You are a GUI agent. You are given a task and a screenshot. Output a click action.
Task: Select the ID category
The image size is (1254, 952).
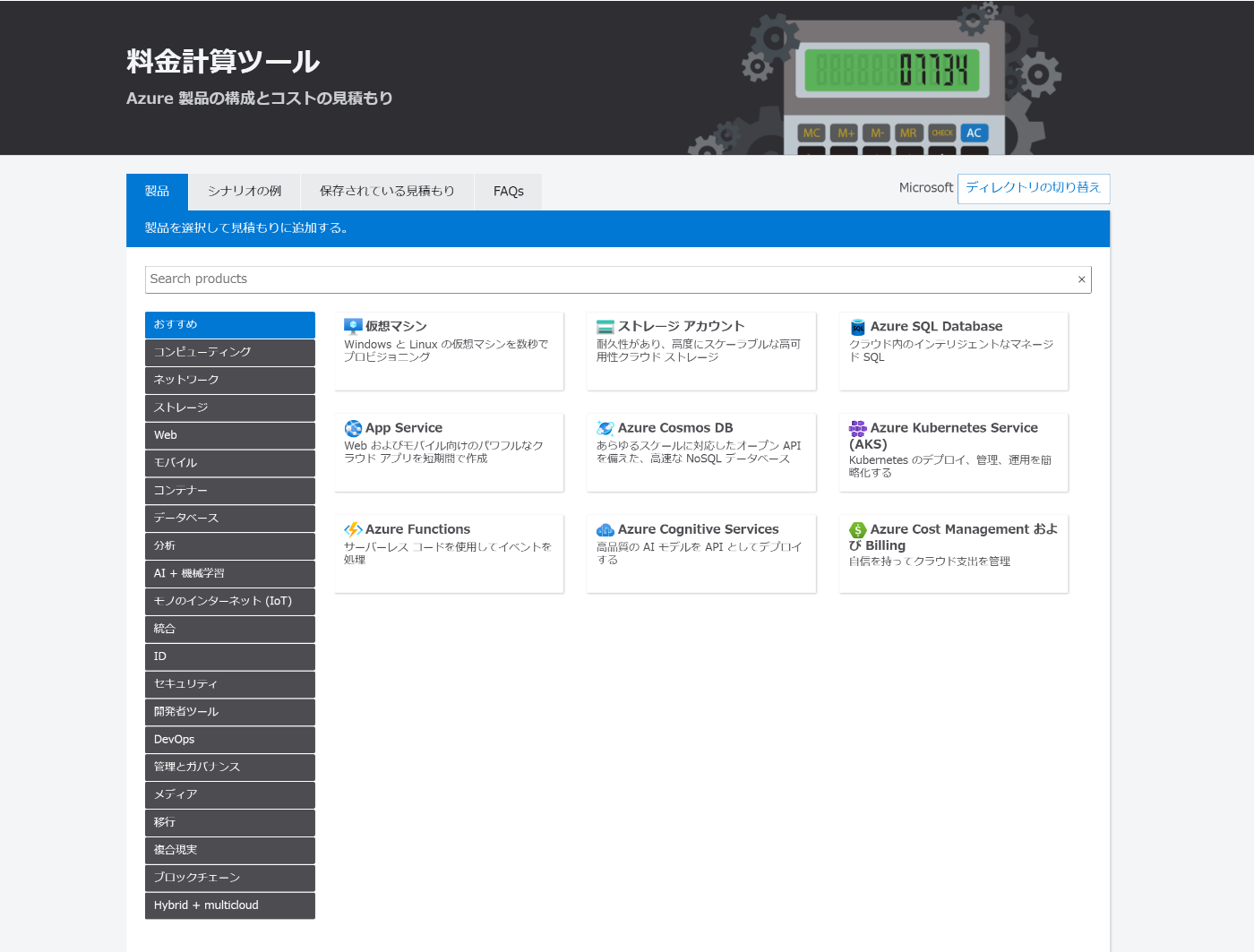230,656
